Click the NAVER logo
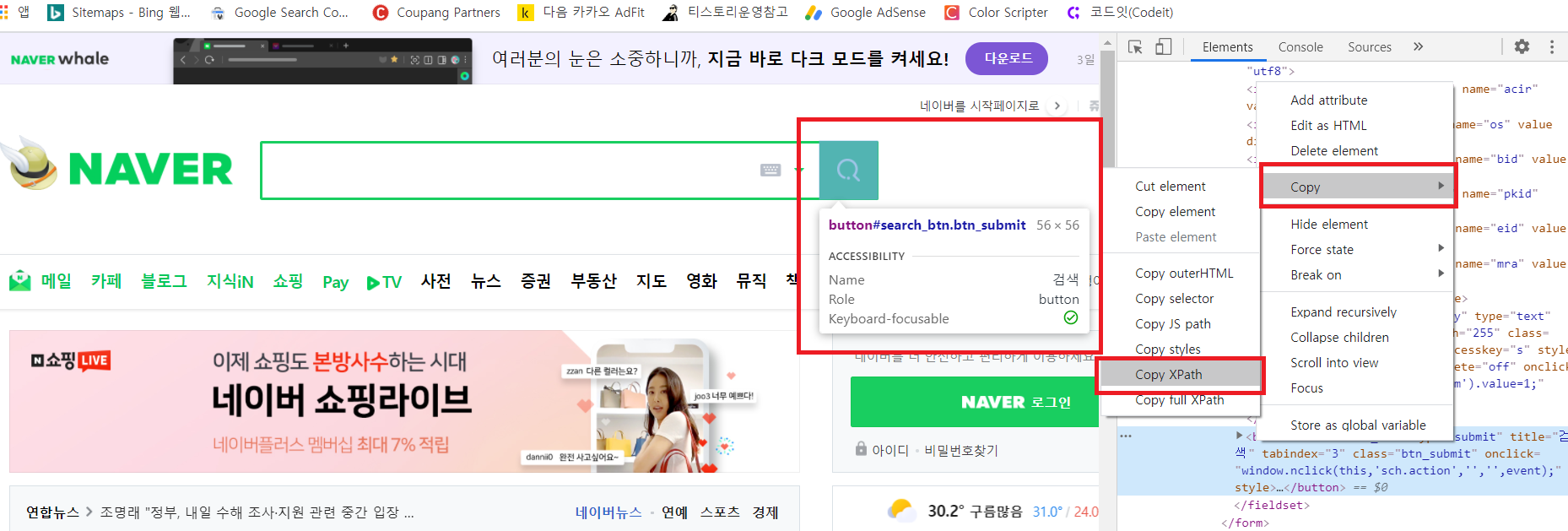 click(x=150, y=169)
